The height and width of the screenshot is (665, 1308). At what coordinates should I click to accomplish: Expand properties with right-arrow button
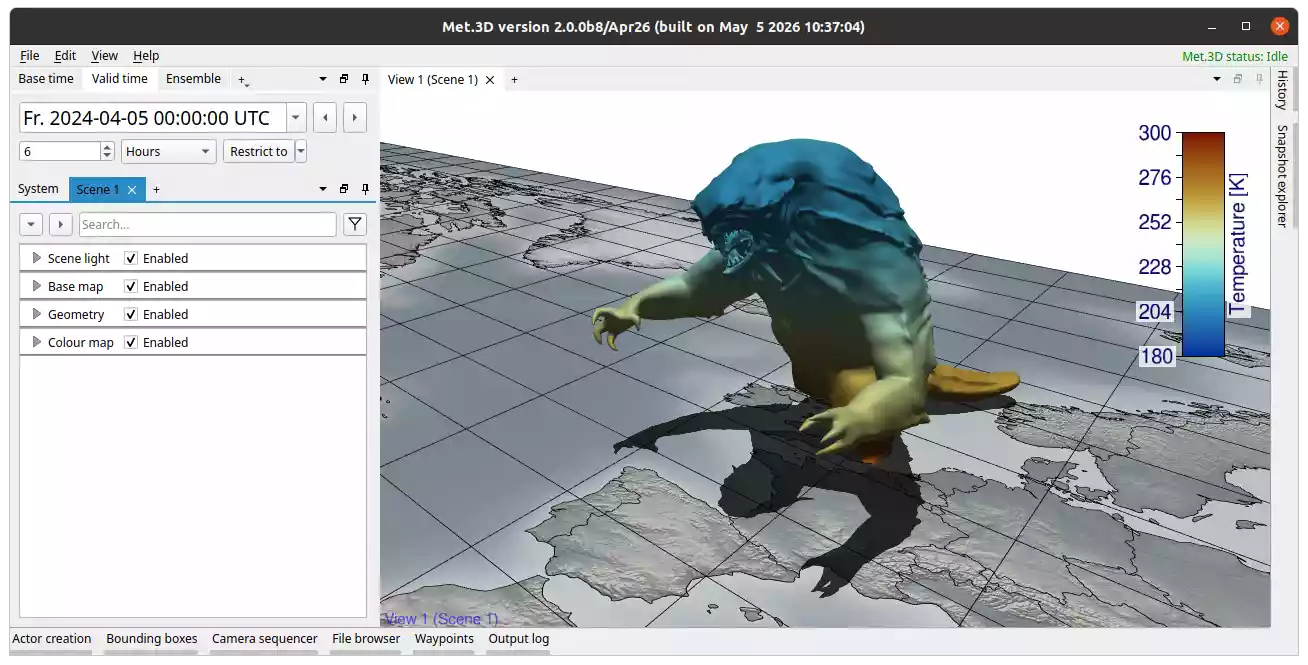click(x=61, y=225)
